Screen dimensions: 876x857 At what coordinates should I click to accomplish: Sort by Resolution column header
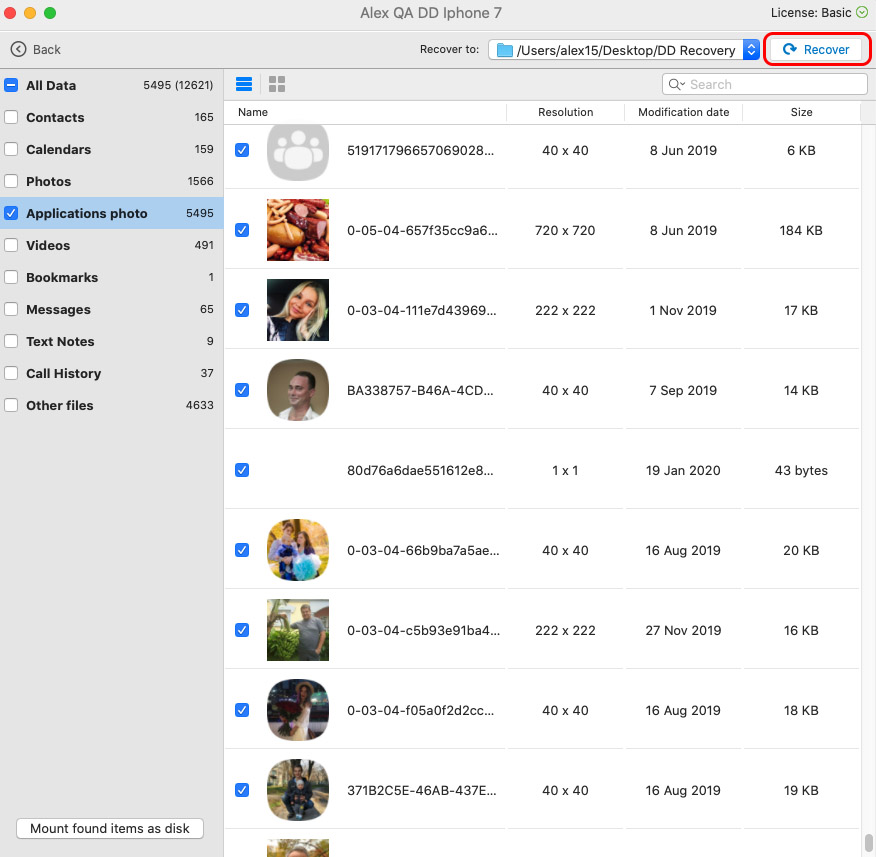[565, 112]
